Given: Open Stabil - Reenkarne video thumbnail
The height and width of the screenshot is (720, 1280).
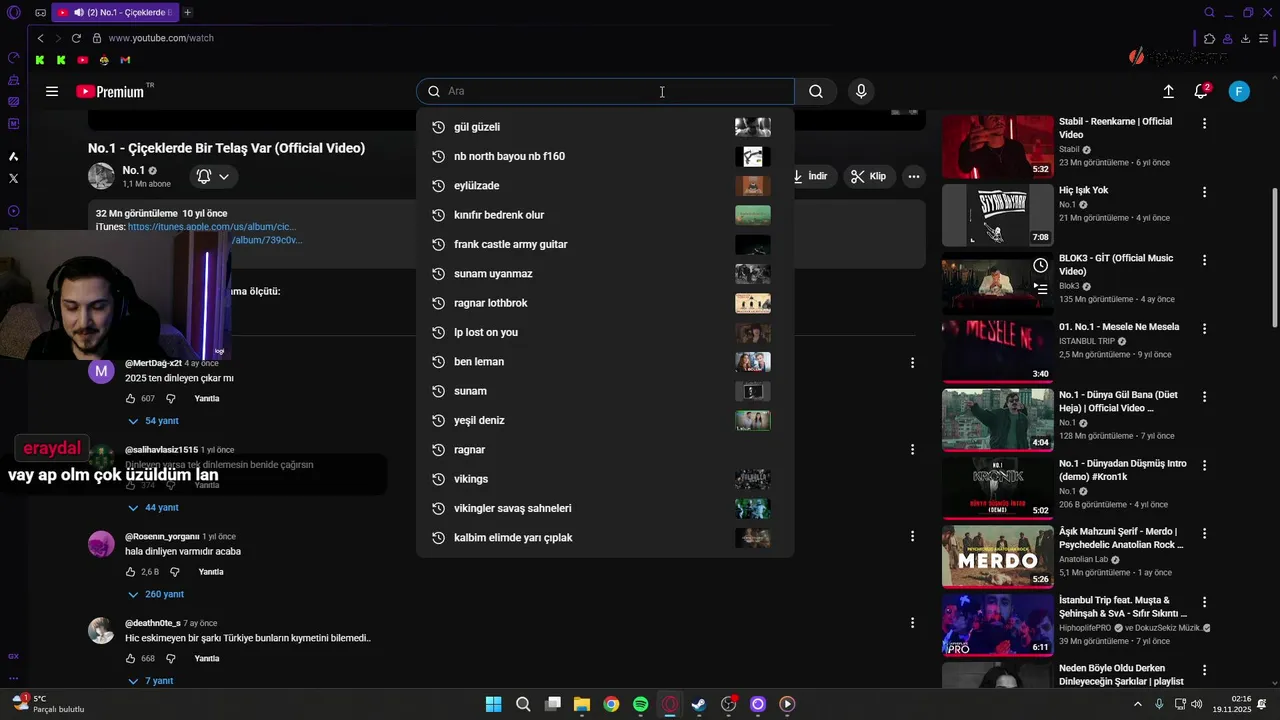Looking at the screenshot, I should 997,146.
